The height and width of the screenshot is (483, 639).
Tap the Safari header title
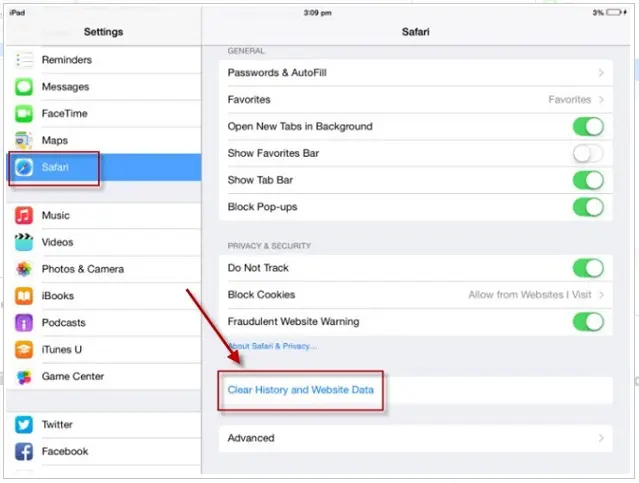pos(415,32)
